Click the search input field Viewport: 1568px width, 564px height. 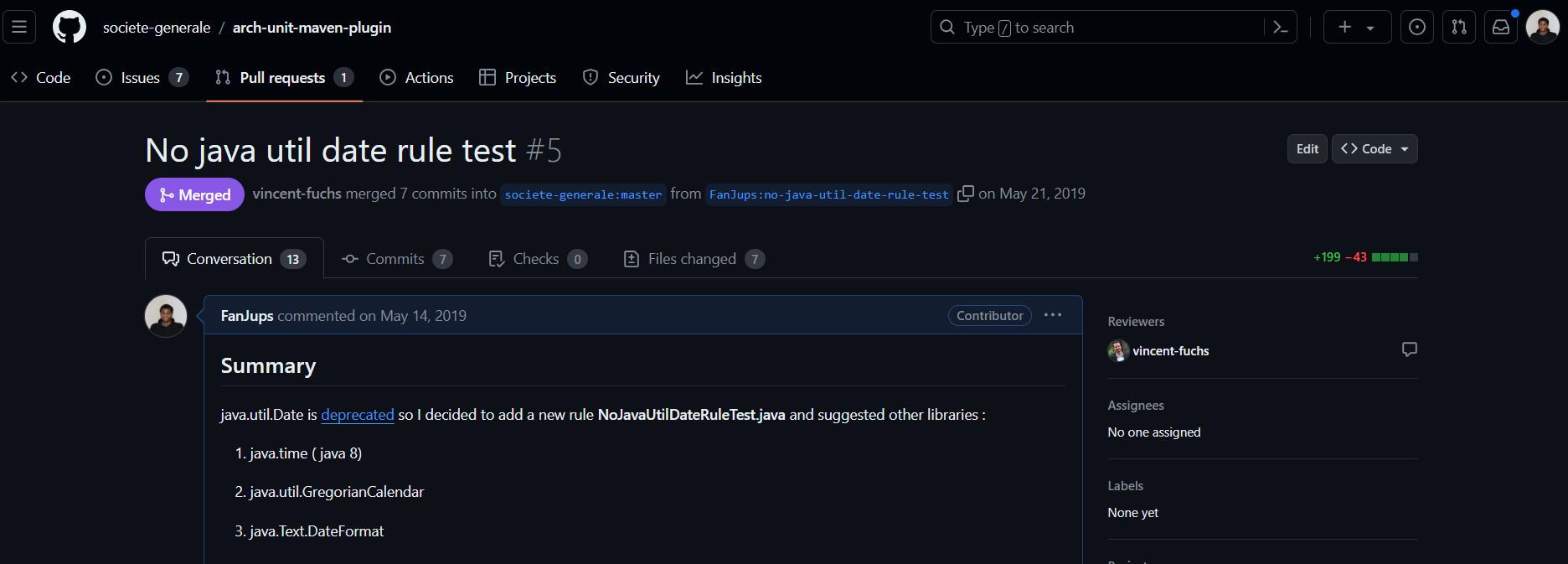tap(1097, 27)
